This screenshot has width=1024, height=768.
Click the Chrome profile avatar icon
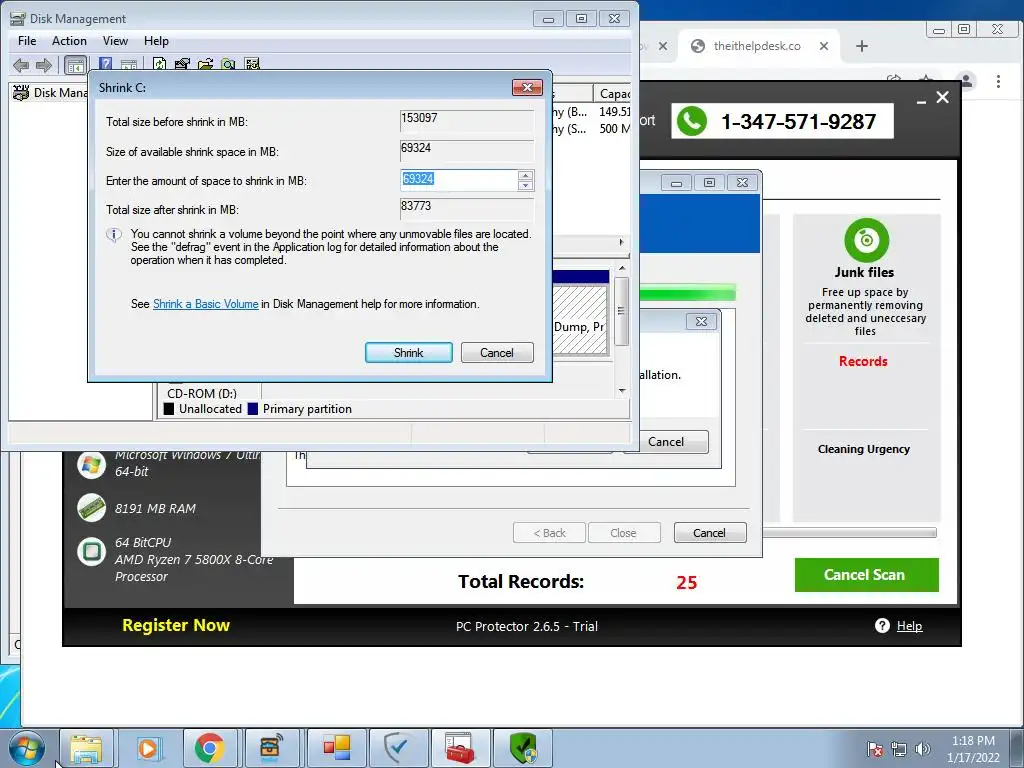(966, 82)
